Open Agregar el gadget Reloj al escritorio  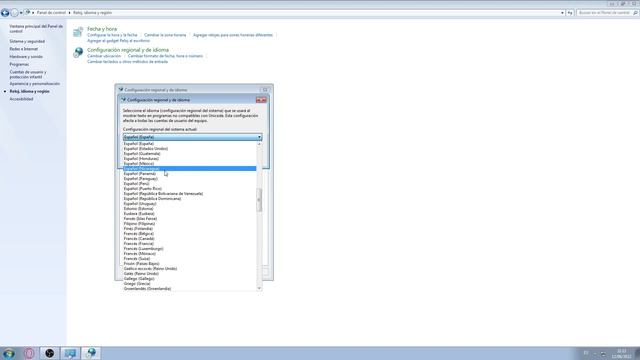[x=118, y=41]
